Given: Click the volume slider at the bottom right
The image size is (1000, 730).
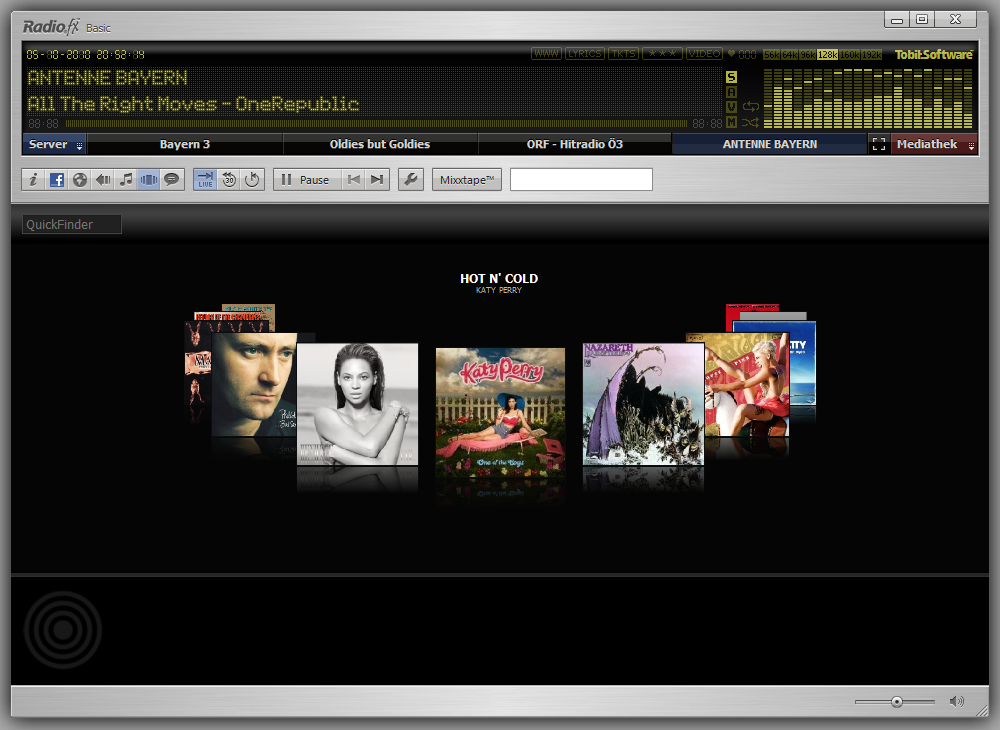Looking at the screenshot, I should [x=896, y=702].
